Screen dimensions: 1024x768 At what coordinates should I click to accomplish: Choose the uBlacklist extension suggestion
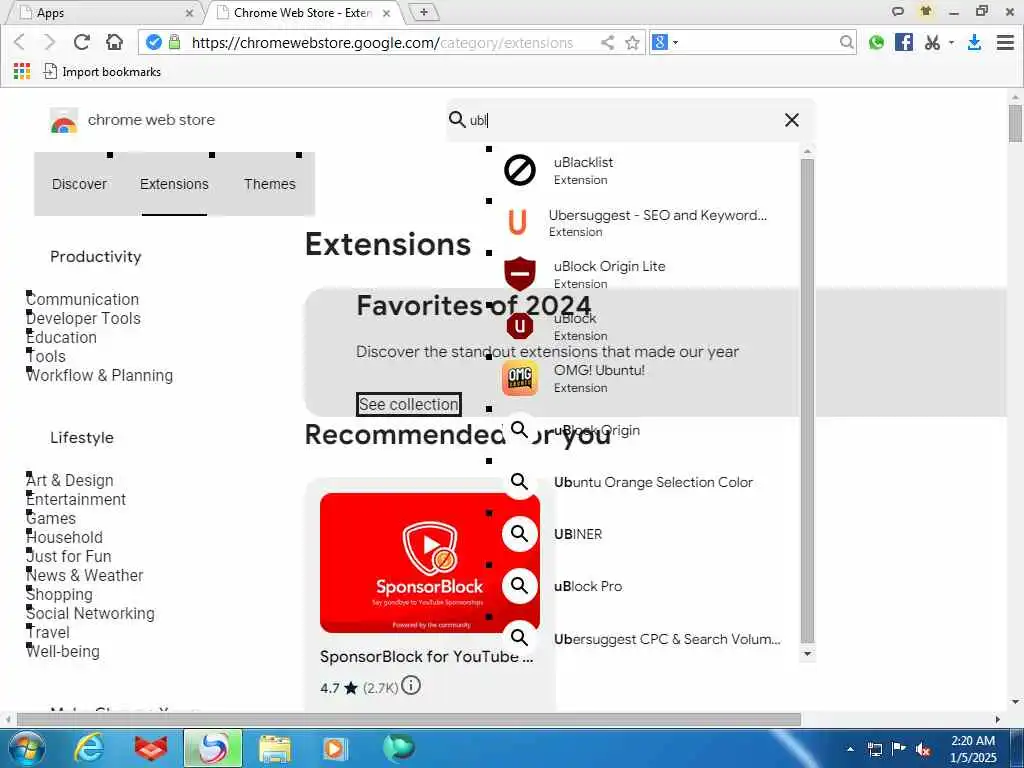(x=643, y=170)
